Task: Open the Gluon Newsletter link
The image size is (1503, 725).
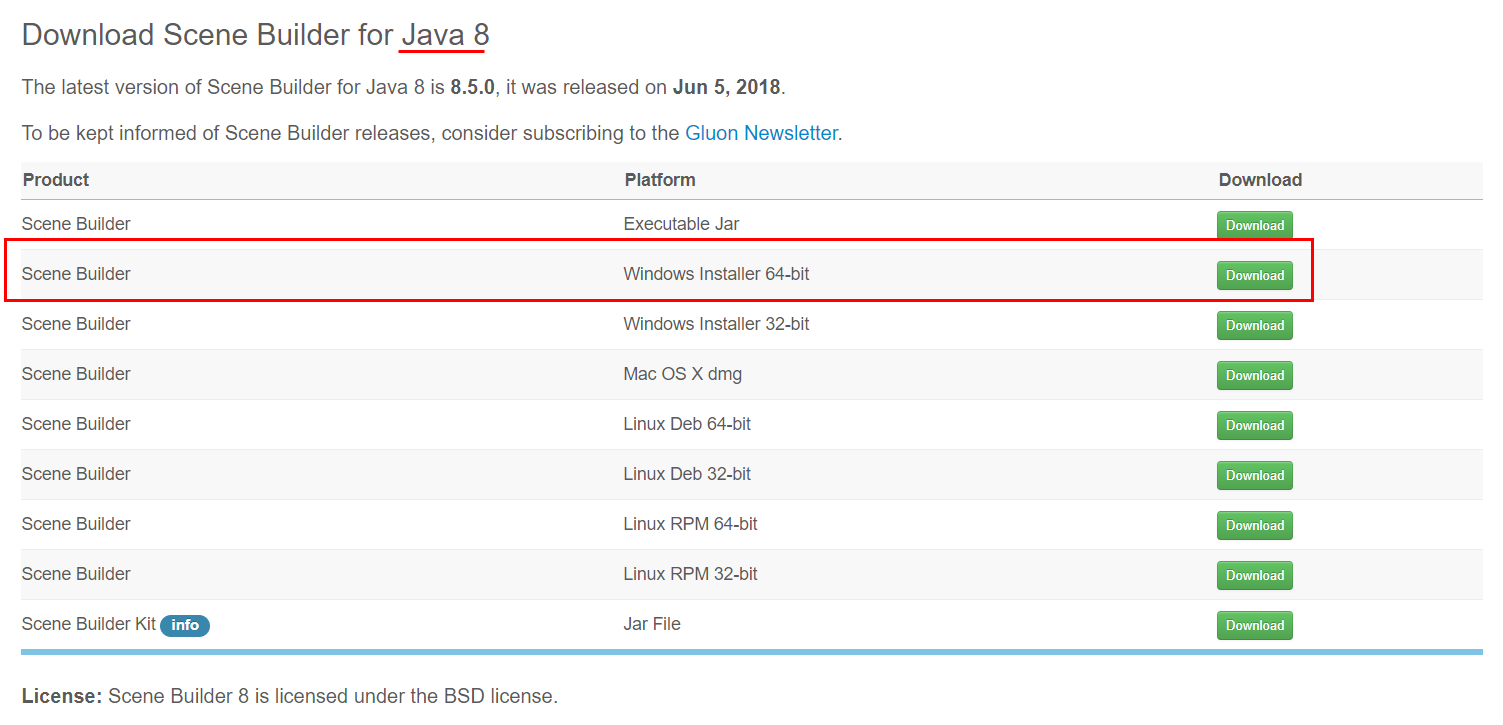Action: click(761, 133)
